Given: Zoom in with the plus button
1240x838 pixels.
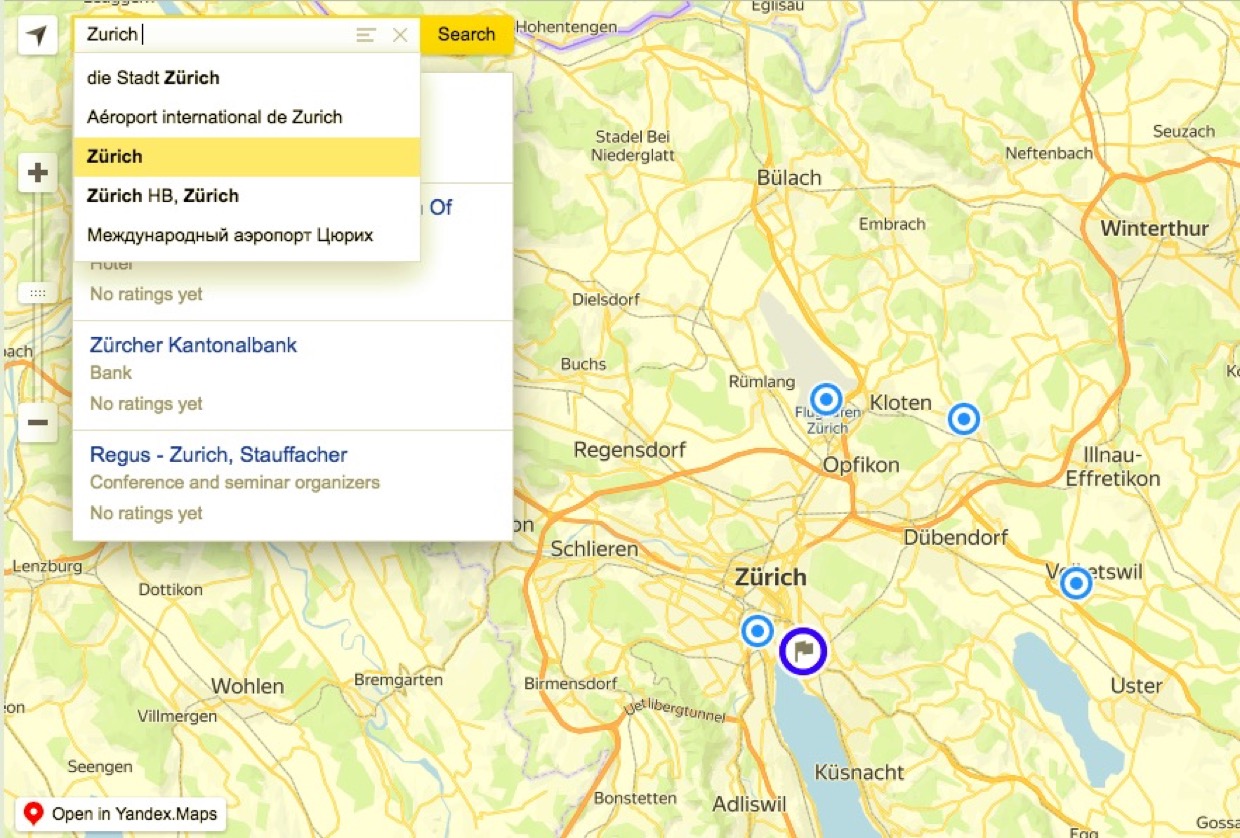Looking at the screenshot, I should 37,173.
